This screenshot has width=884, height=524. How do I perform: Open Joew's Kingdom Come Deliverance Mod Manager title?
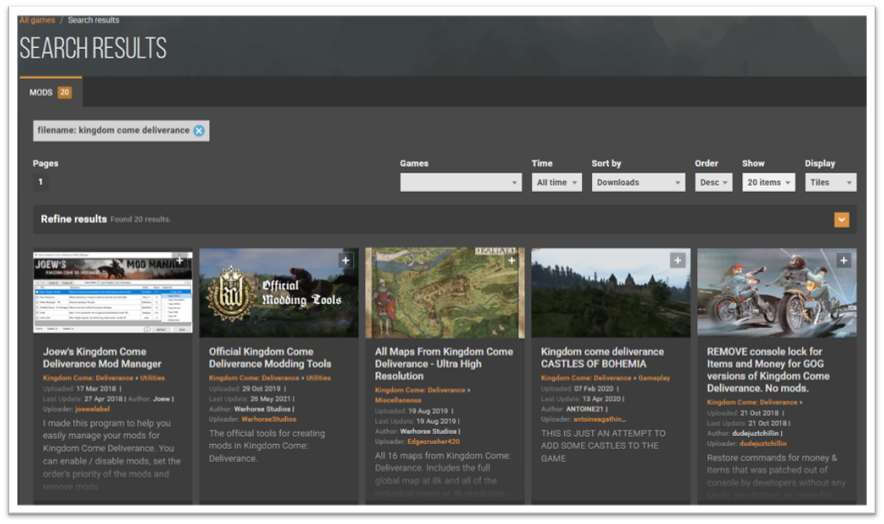102,358
